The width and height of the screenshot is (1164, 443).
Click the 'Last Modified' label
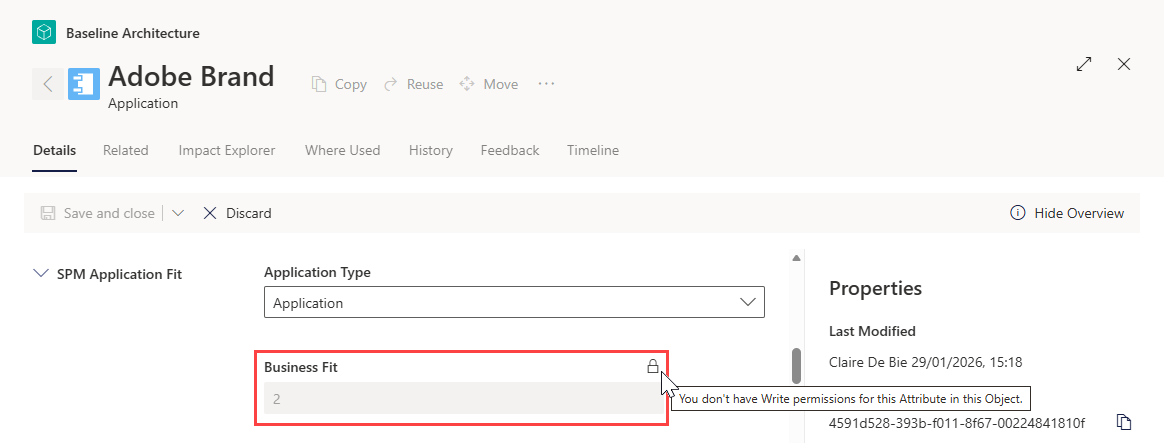tap(872, 331)
